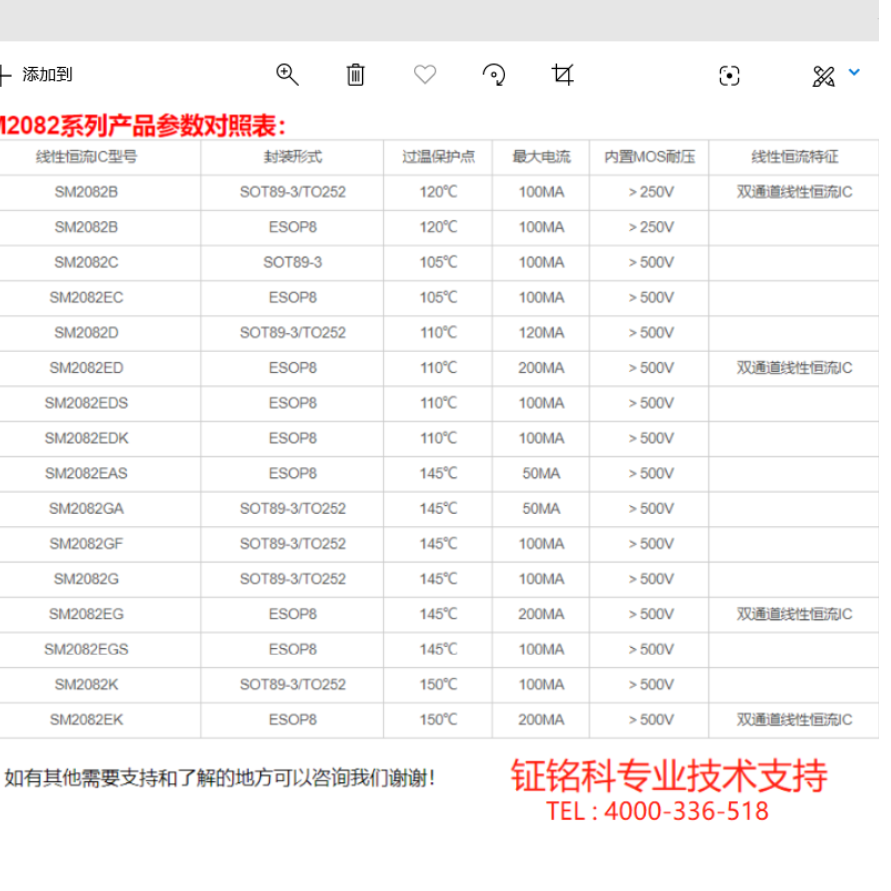
Task: Click the SOT89-3/TO252 cell for SM2082GA
Action: [292, 508]
